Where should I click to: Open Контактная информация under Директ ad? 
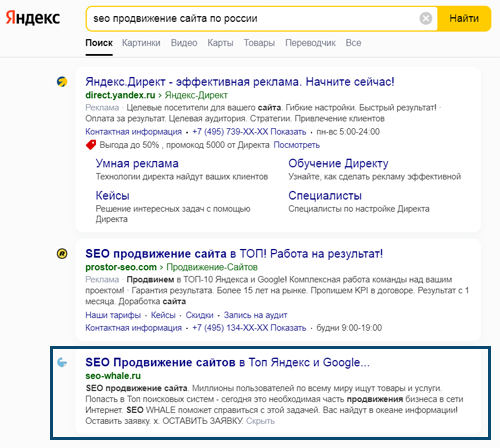[133, 132]
